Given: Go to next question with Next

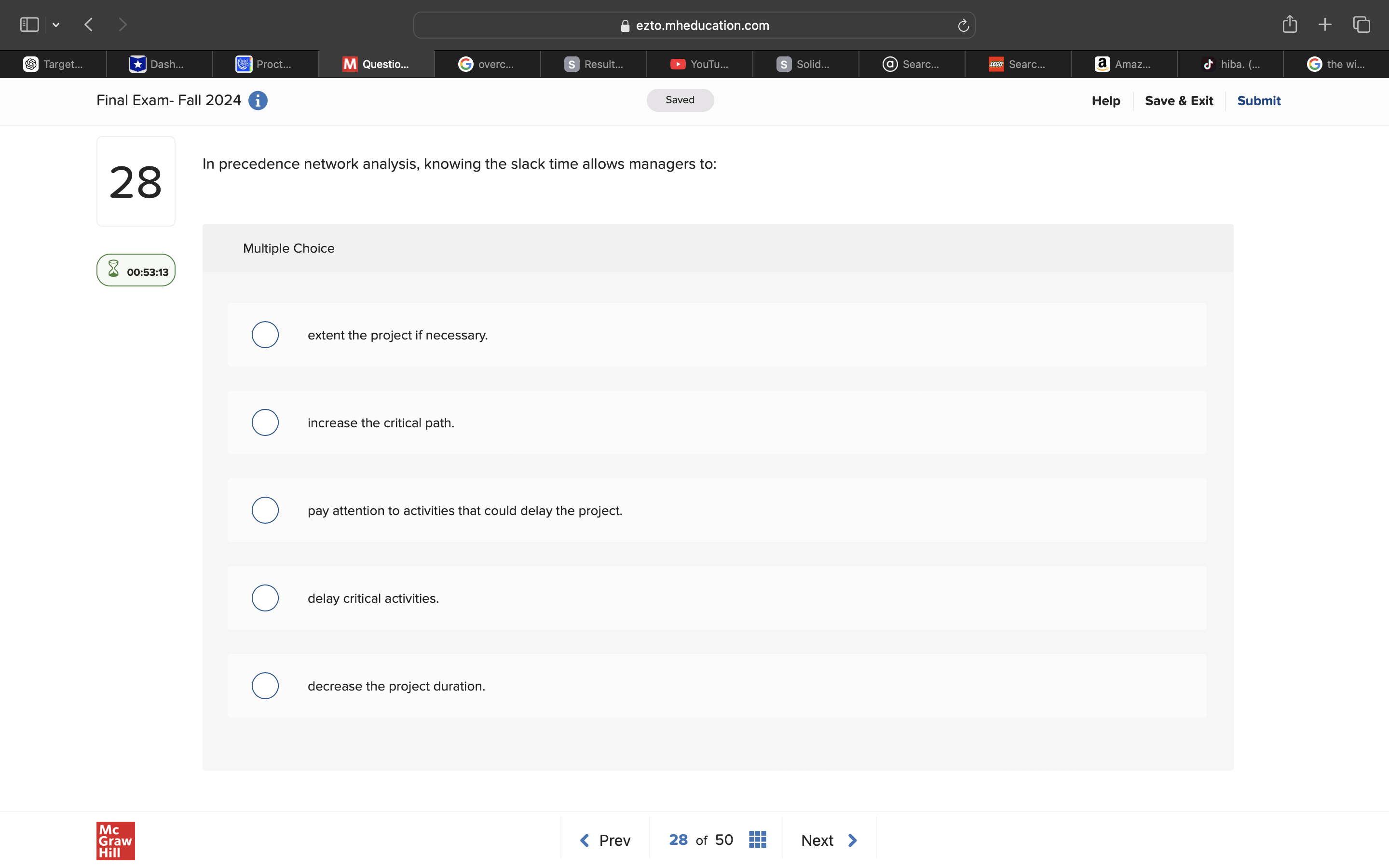Looking at the screenshot, I should coord(829,841).
